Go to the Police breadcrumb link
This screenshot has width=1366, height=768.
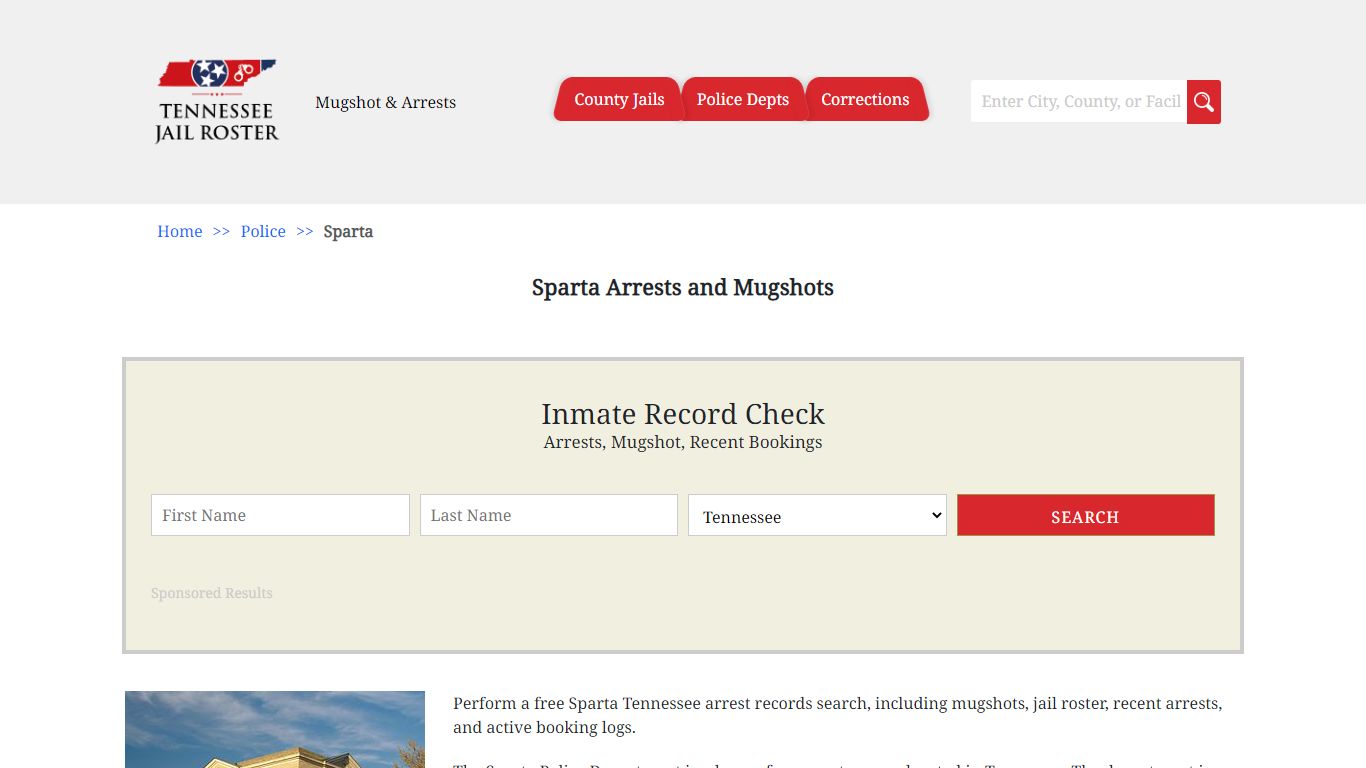[263, 231]
